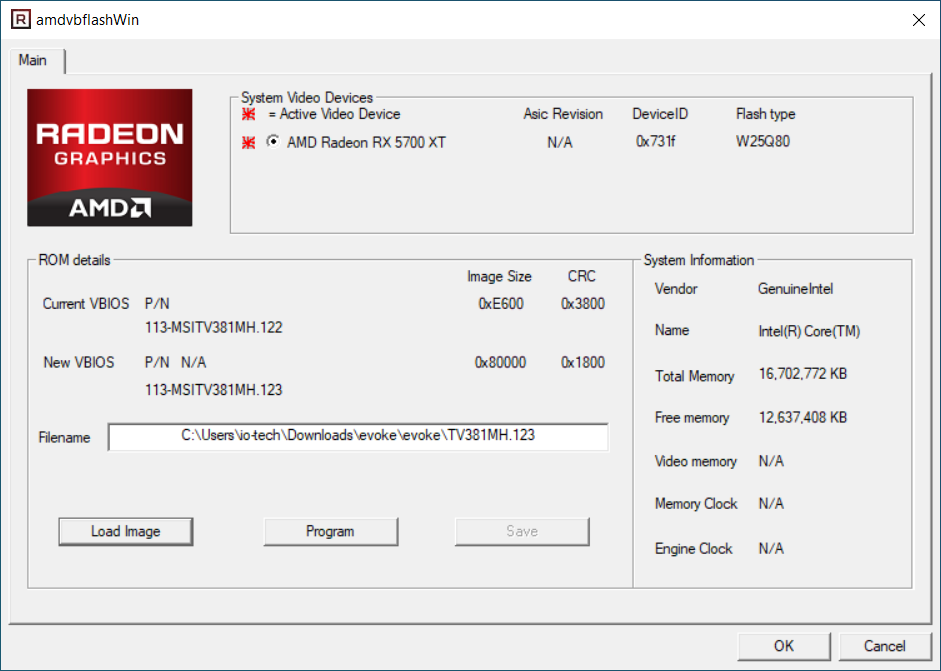Click the Name value Intel(R) Core(TM)

pos(809,331)
